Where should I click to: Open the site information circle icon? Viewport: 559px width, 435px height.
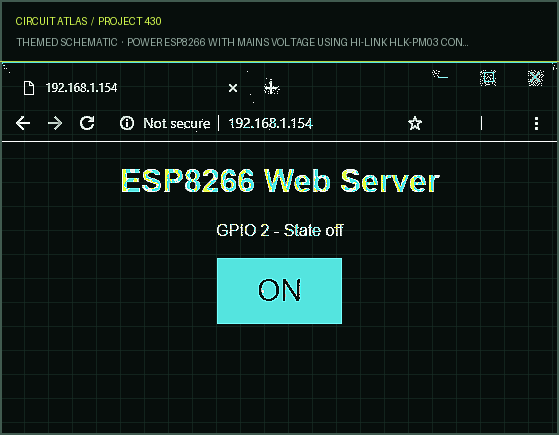coord(127,123)
